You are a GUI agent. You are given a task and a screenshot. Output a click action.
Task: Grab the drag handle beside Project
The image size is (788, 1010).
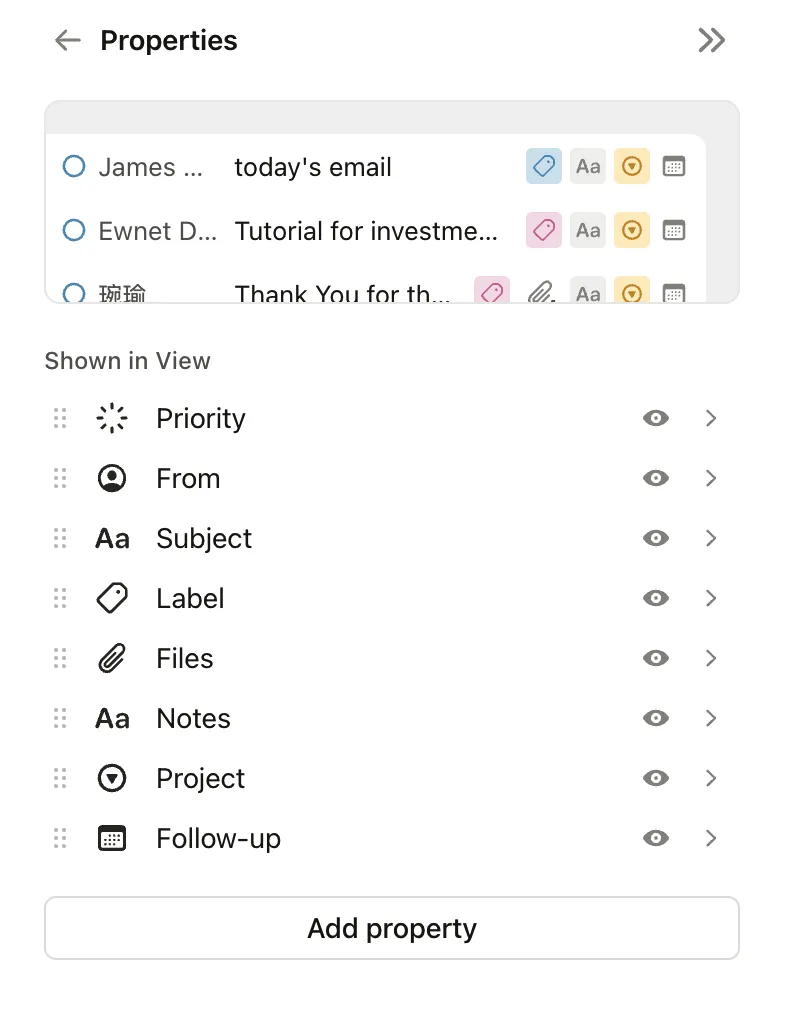pos(58,778)
